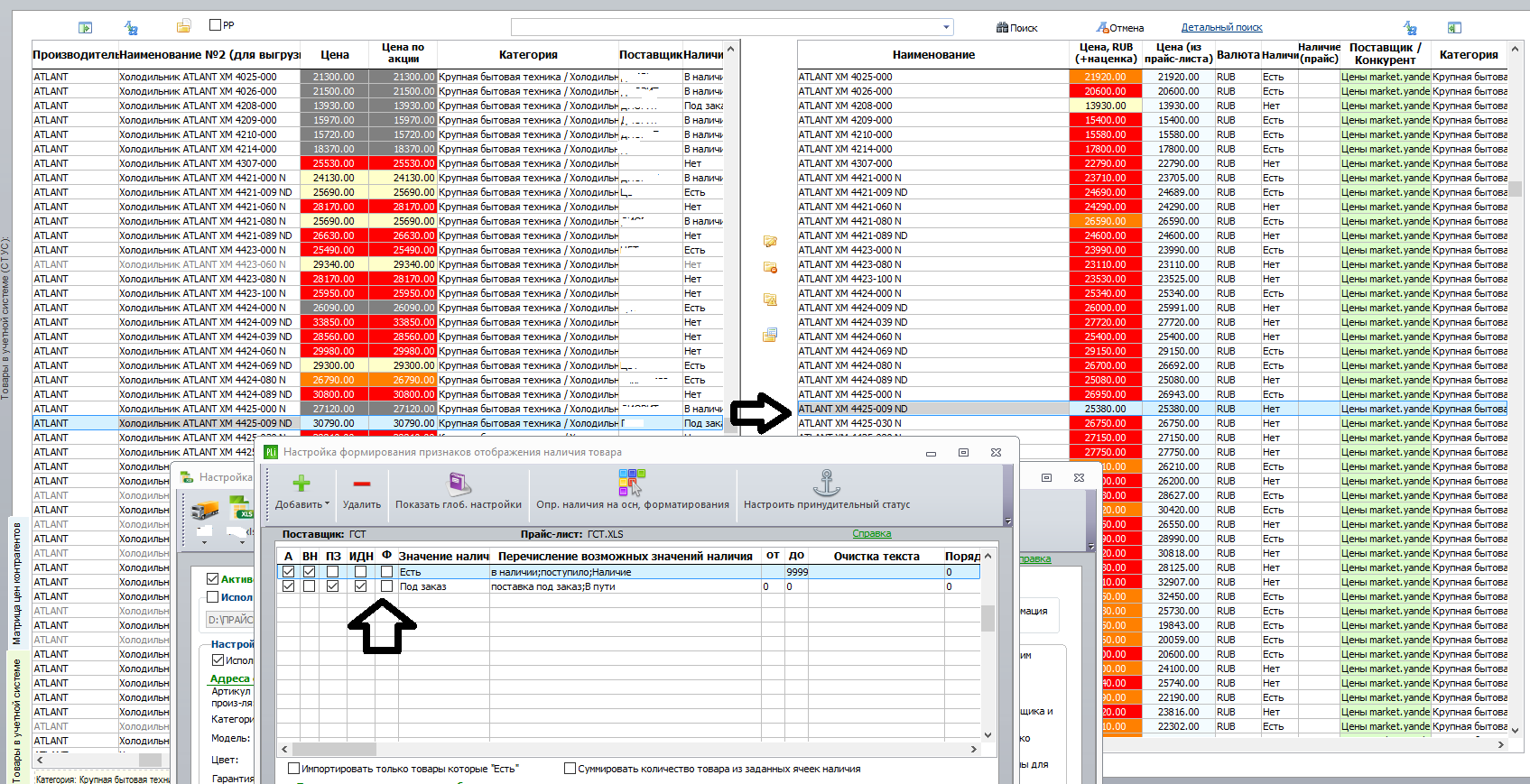Click the Валюта column header
Viewport: 1530px width, 784px height.
(1238, 54)
